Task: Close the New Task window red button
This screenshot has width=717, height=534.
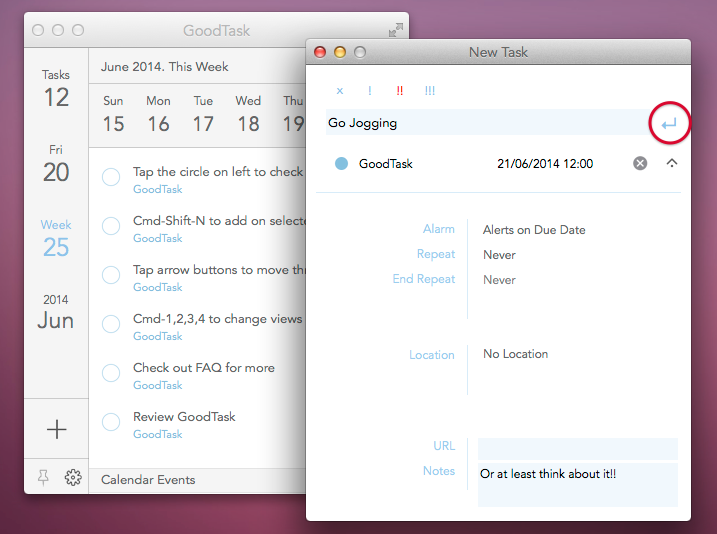Action: click(x=320, y=52)
